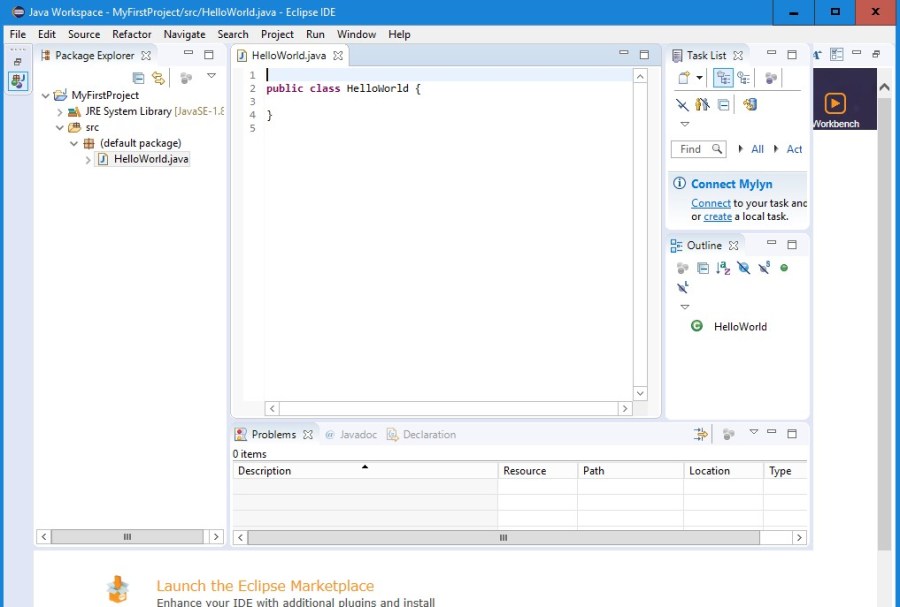
Task: Toggle Categorized view button in Task List
Action: coord(723,78)
